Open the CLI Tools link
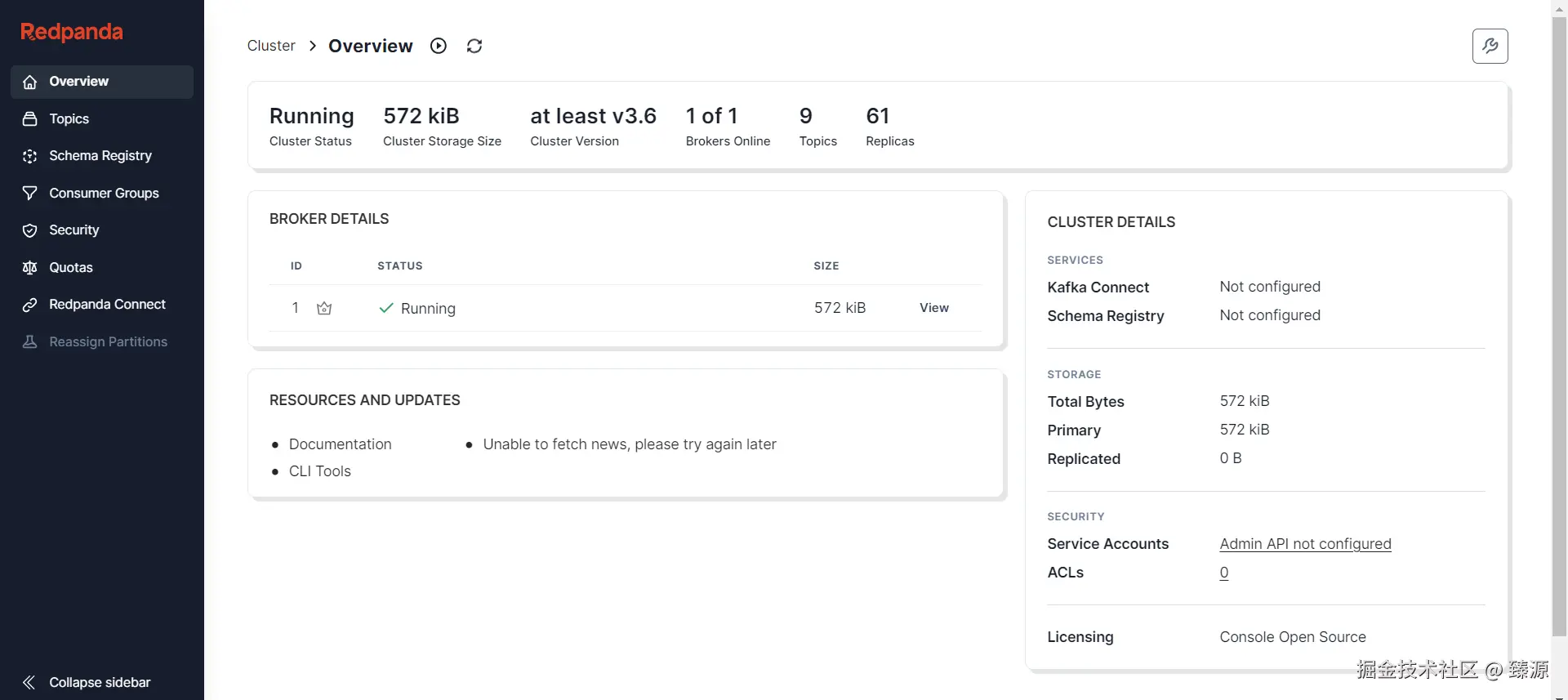The image size is (1568, 700). (x=319, y=471)
